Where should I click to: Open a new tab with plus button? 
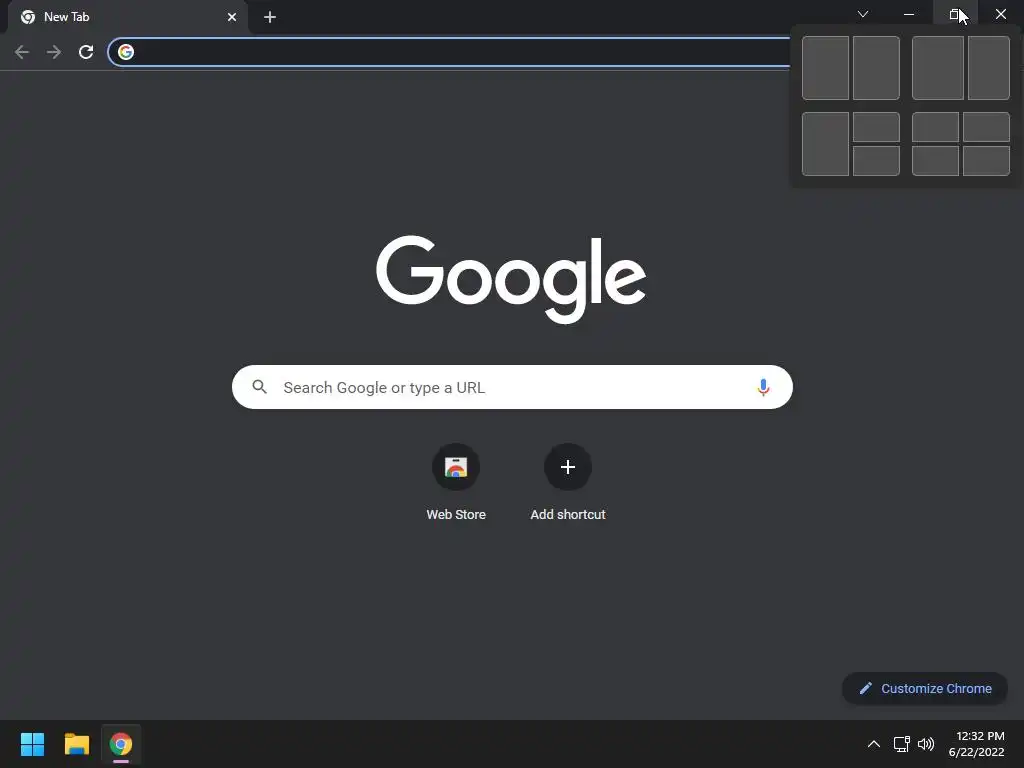click(x=270, y=17)
